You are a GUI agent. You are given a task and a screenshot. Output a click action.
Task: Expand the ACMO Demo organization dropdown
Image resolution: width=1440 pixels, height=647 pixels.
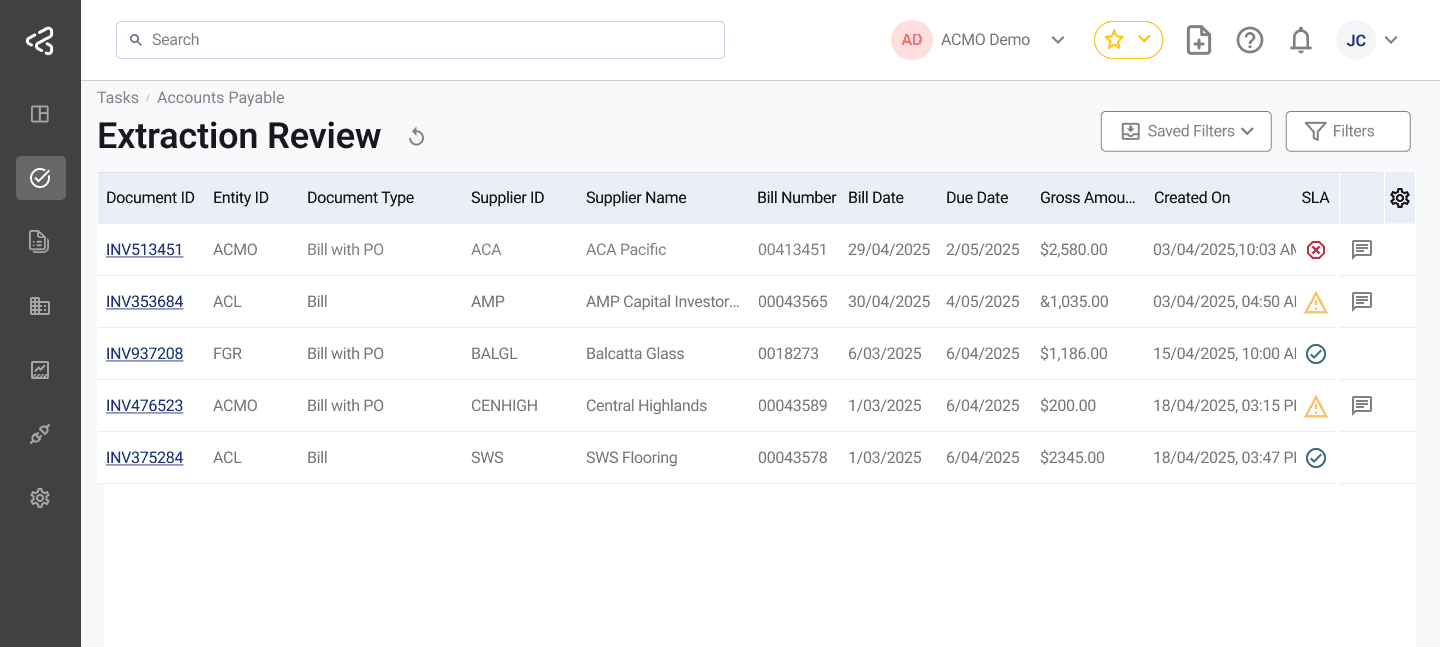pos(1058,40)
